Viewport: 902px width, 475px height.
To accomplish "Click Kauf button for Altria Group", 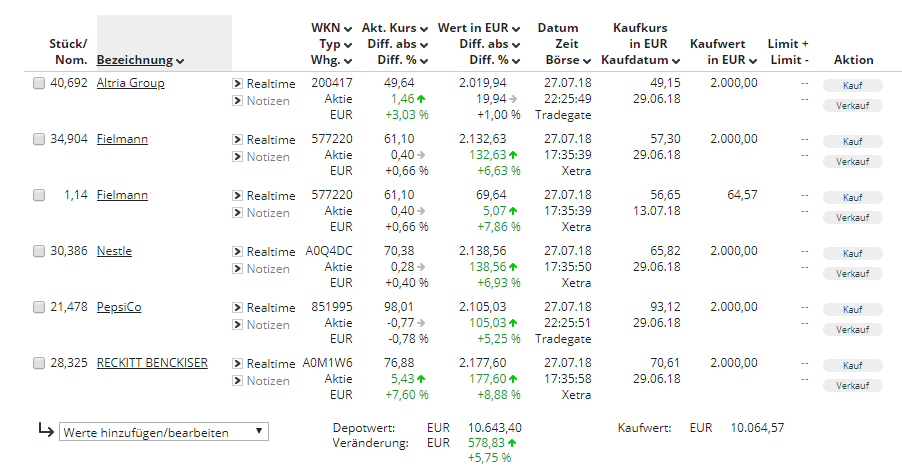I will point(853,86).
